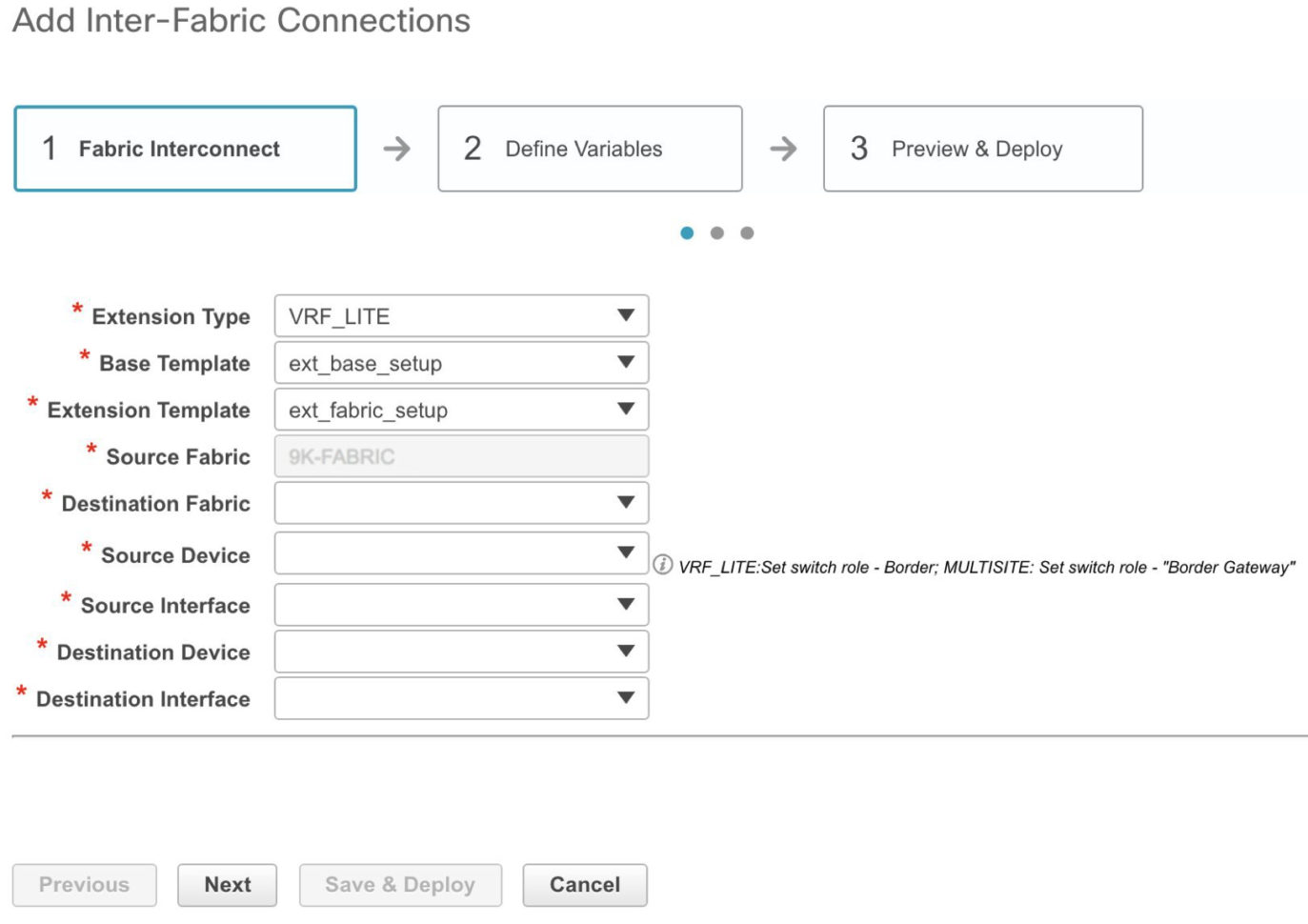
Task: Switch to the Define Variables step
Action: pos(590,149)
